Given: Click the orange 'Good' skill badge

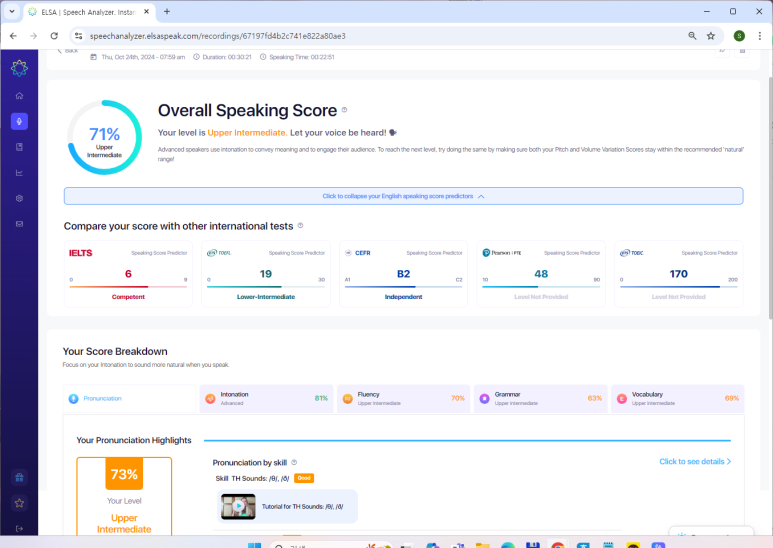Looking at the screenshot, I should coord(304,478).
